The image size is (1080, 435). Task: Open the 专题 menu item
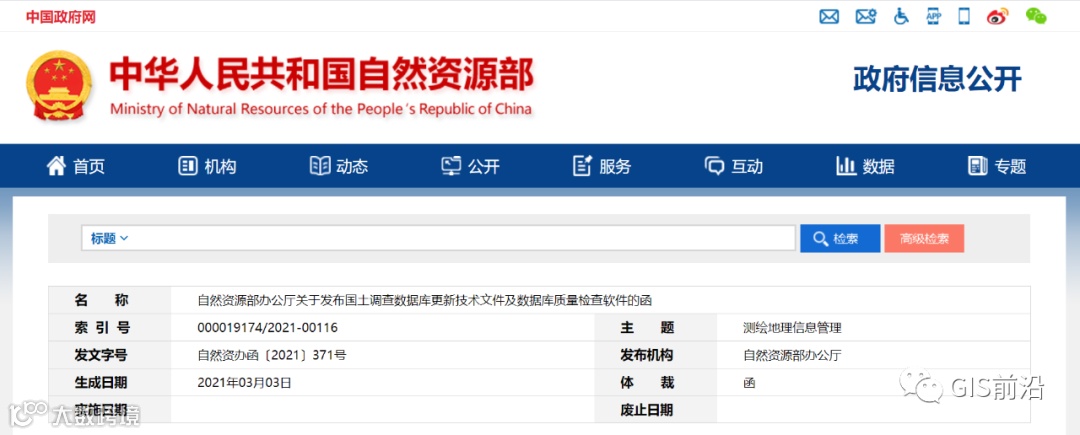[x=1010, y=166]
